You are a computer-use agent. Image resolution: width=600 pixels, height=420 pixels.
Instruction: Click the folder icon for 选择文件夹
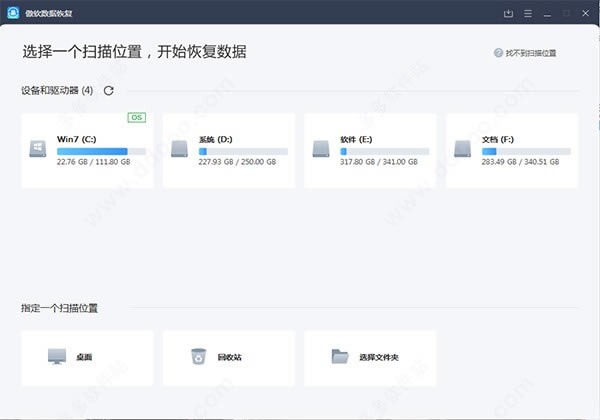[x=340, y=357]
